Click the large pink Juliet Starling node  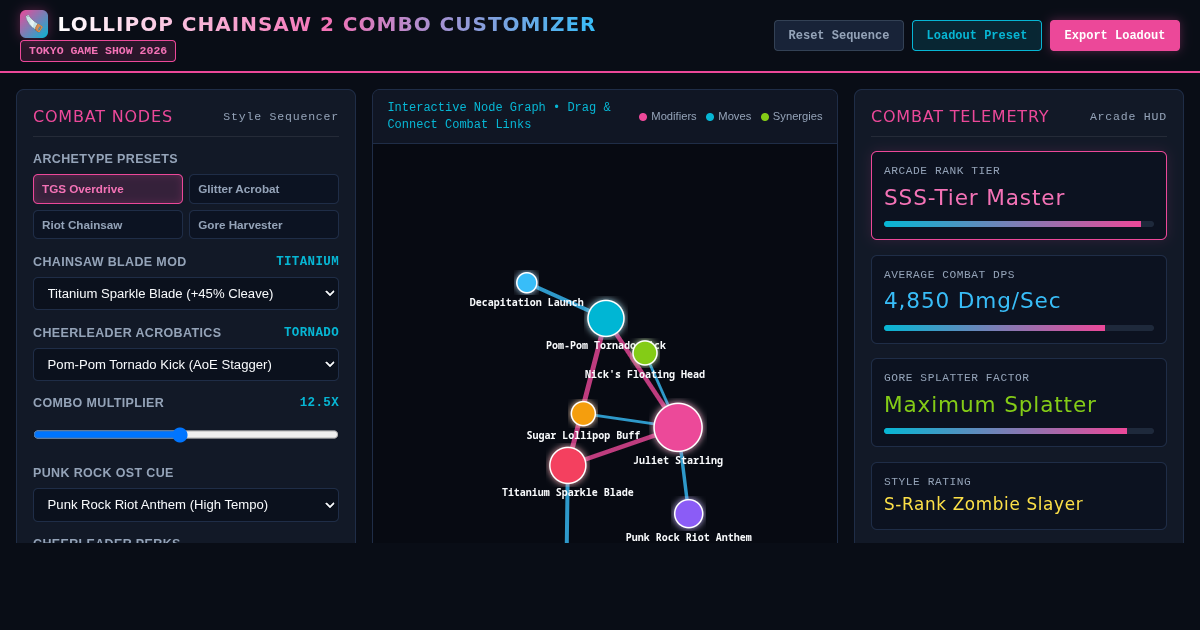click(678, 428)
